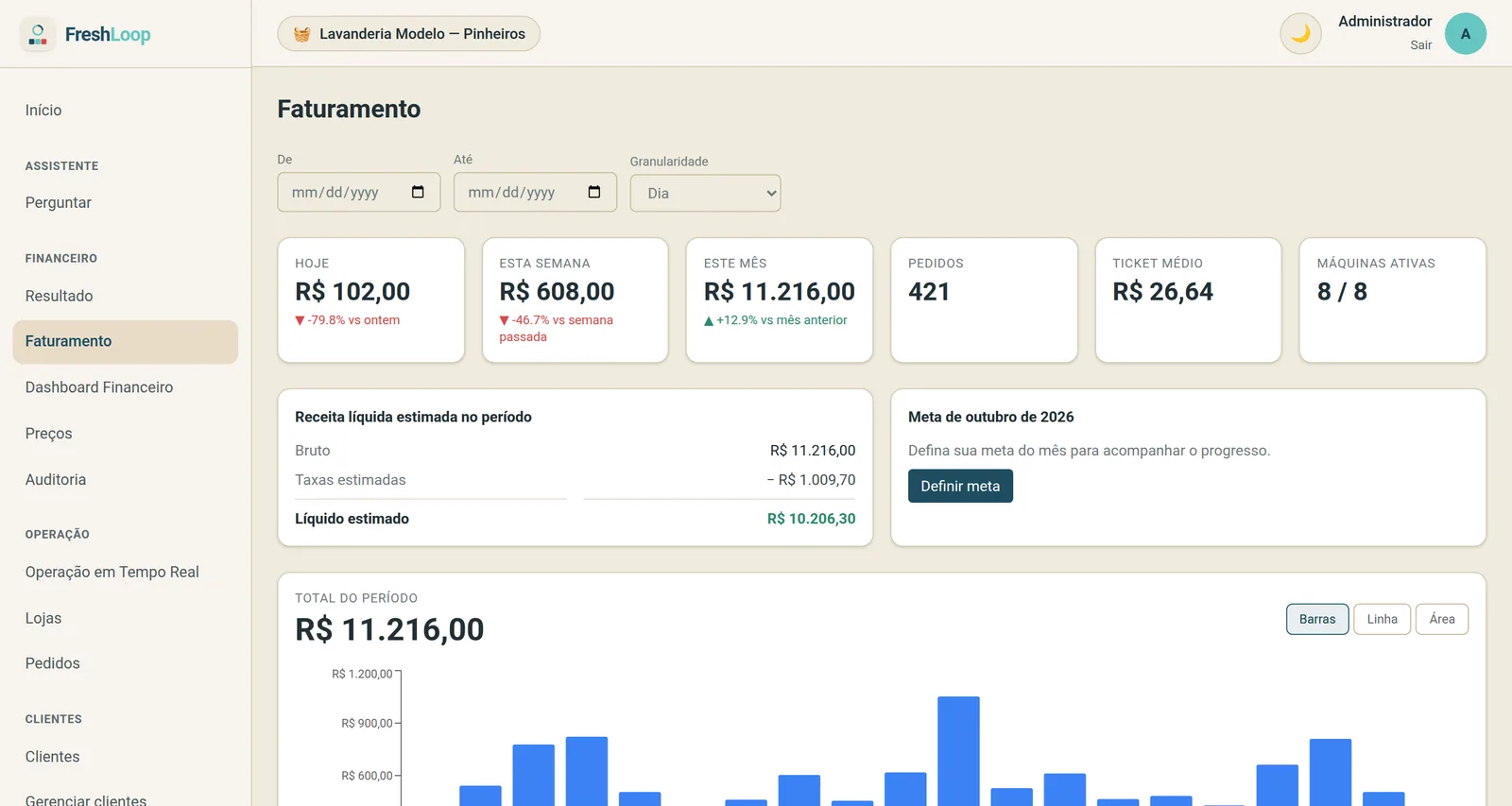Click the Total do Período amount R$ 11.216,00
The width and height of the screenshot is (1512, 806).
tap(389, 629)
